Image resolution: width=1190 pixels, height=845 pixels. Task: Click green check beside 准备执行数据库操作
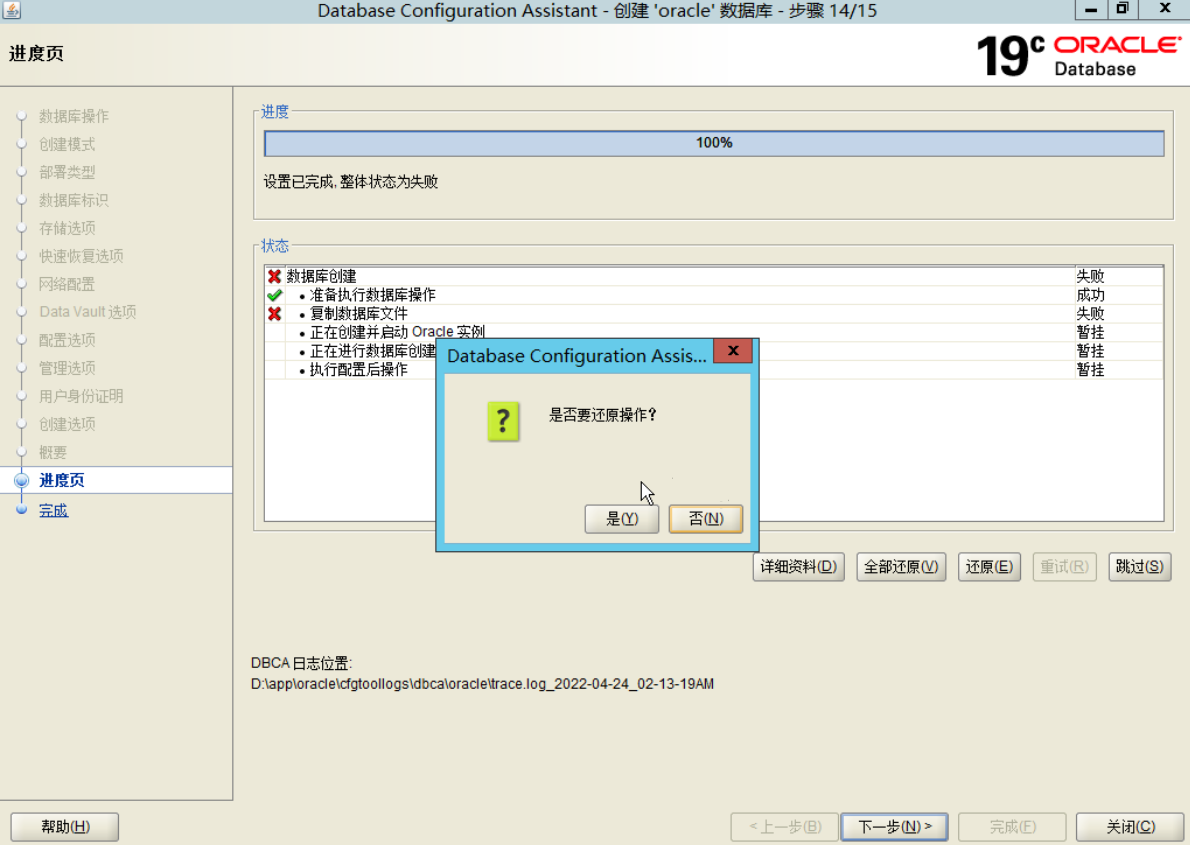click(275, 295)
